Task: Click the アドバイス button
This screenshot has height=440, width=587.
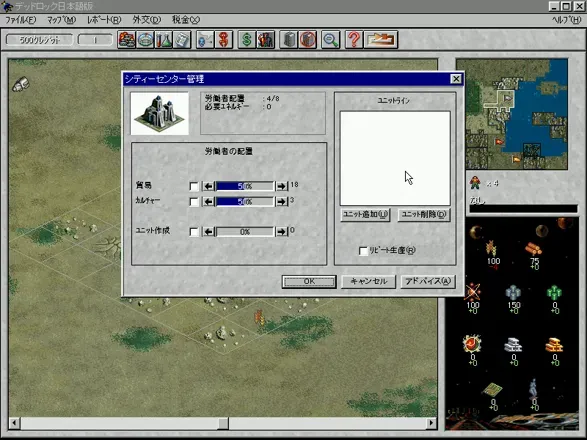Action: 428,282
